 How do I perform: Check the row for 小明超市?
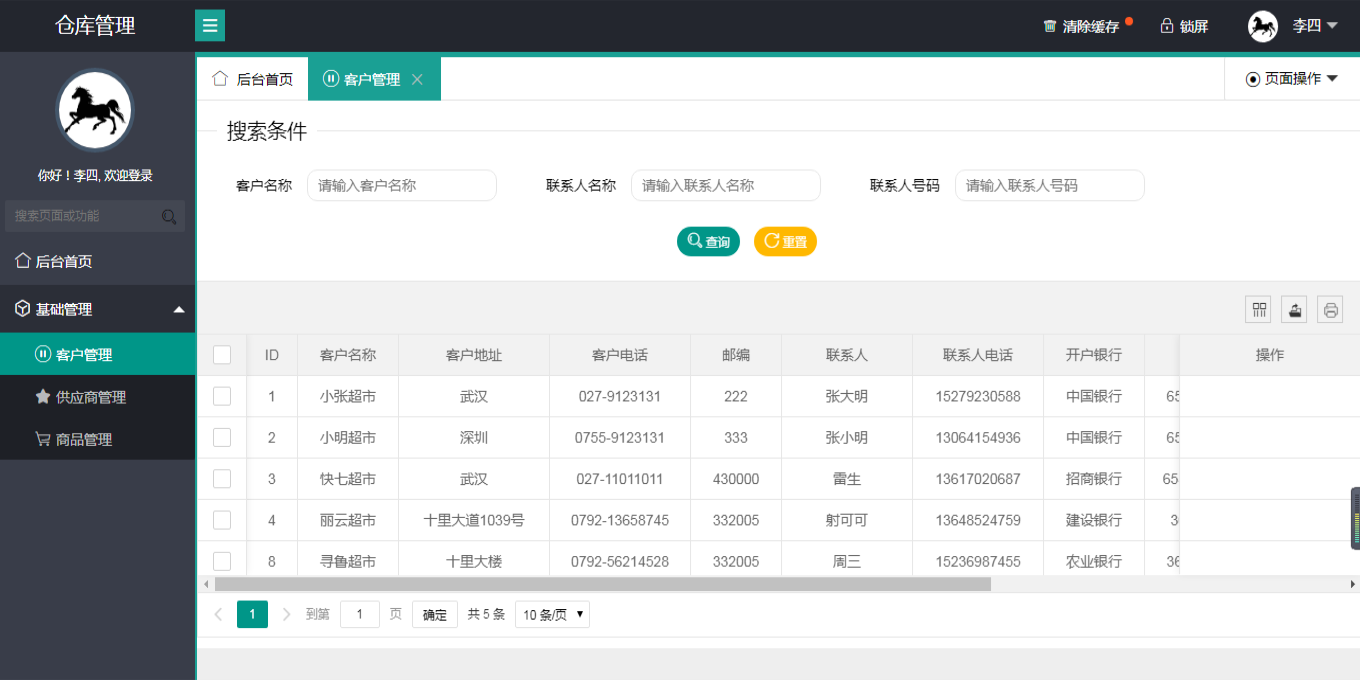[222, 437]
